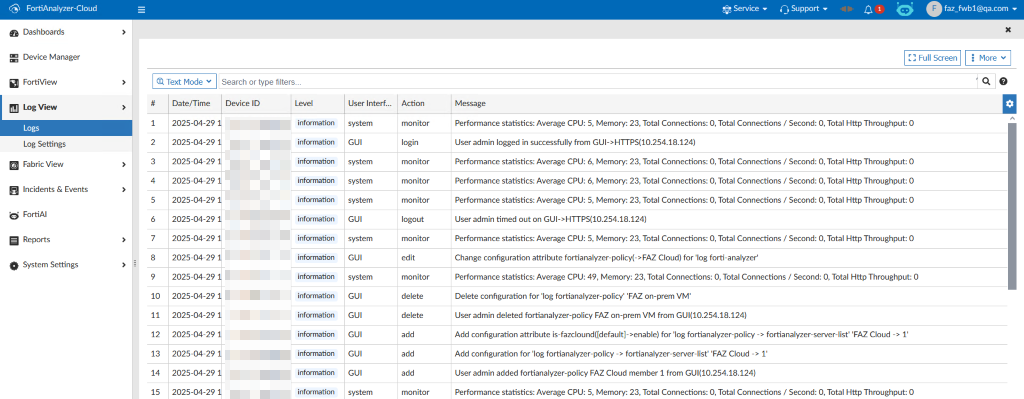
Task: Click the Reports sidebar icon
Action: coord(14,240)
